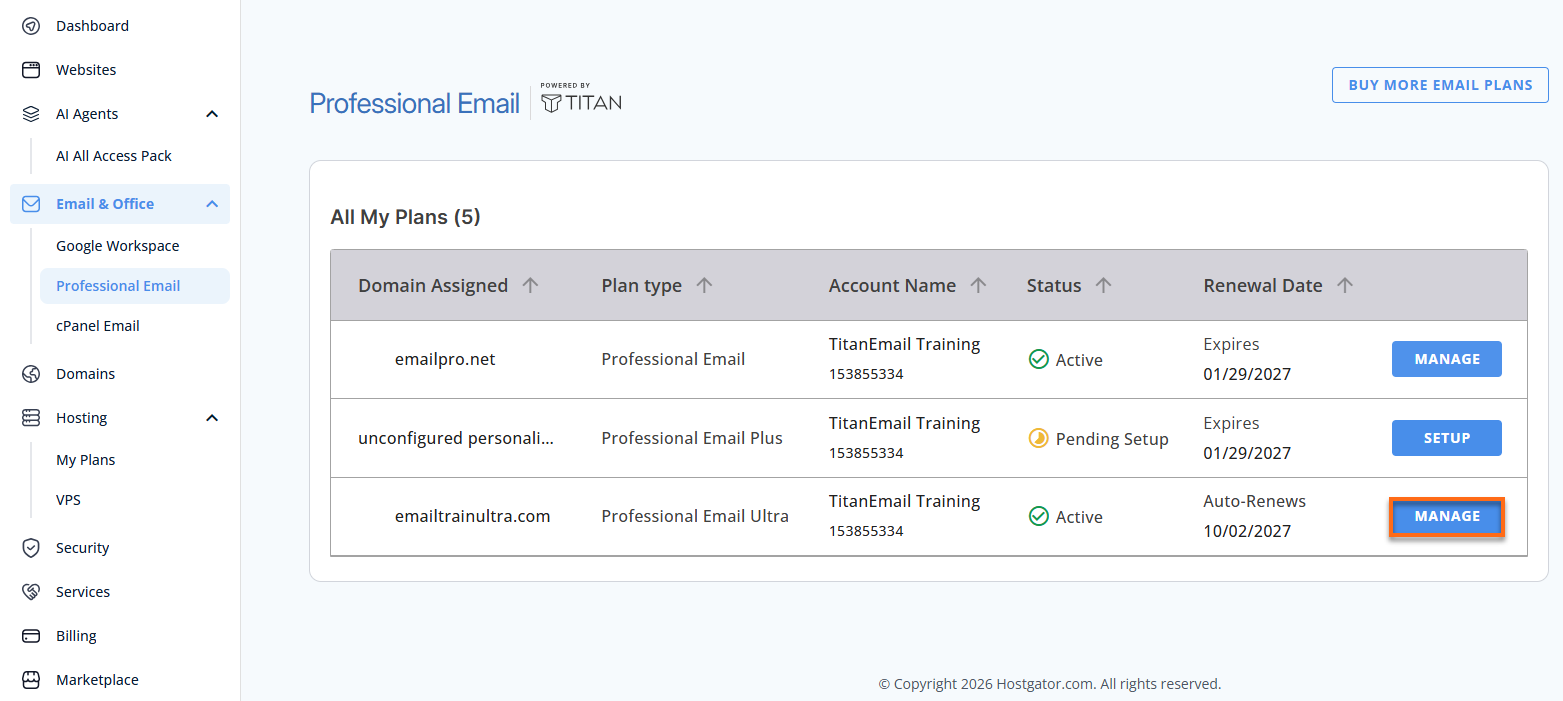The width and height of the screenshot is (1563, 701).
Task: Click the Titan logo in header
Action: (581, 100)
